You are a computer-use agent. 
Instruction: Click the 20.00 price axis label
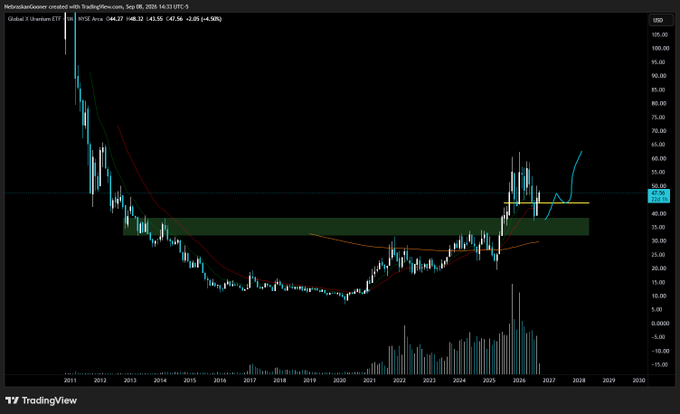[659, 268]
